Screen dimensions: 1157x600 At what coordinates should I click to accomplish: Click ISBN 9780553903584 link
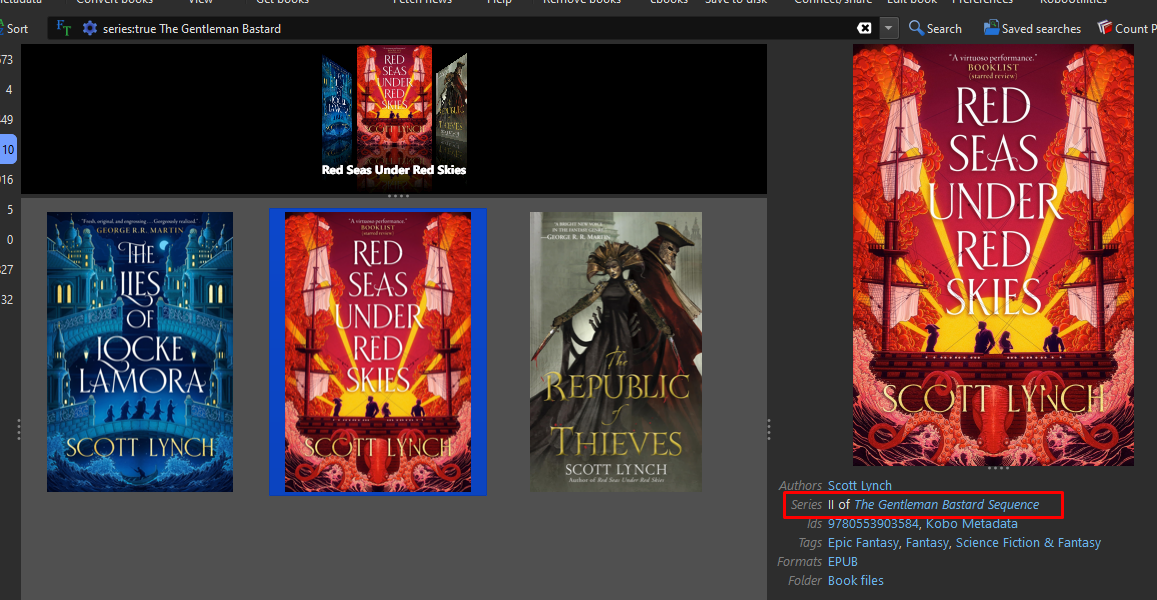pos(873,524)
